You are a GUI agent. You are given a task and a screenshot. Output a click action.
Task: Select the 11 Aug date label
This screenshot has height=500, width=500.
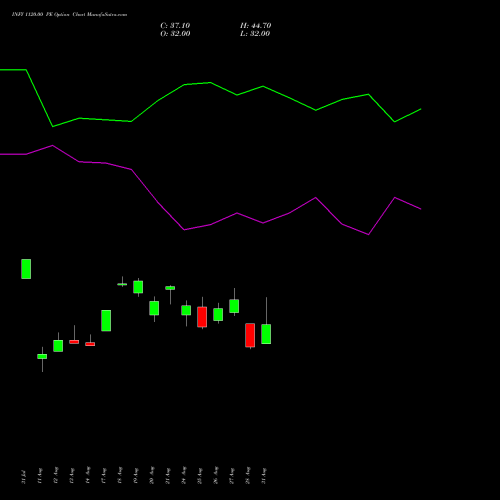[40, 476]
